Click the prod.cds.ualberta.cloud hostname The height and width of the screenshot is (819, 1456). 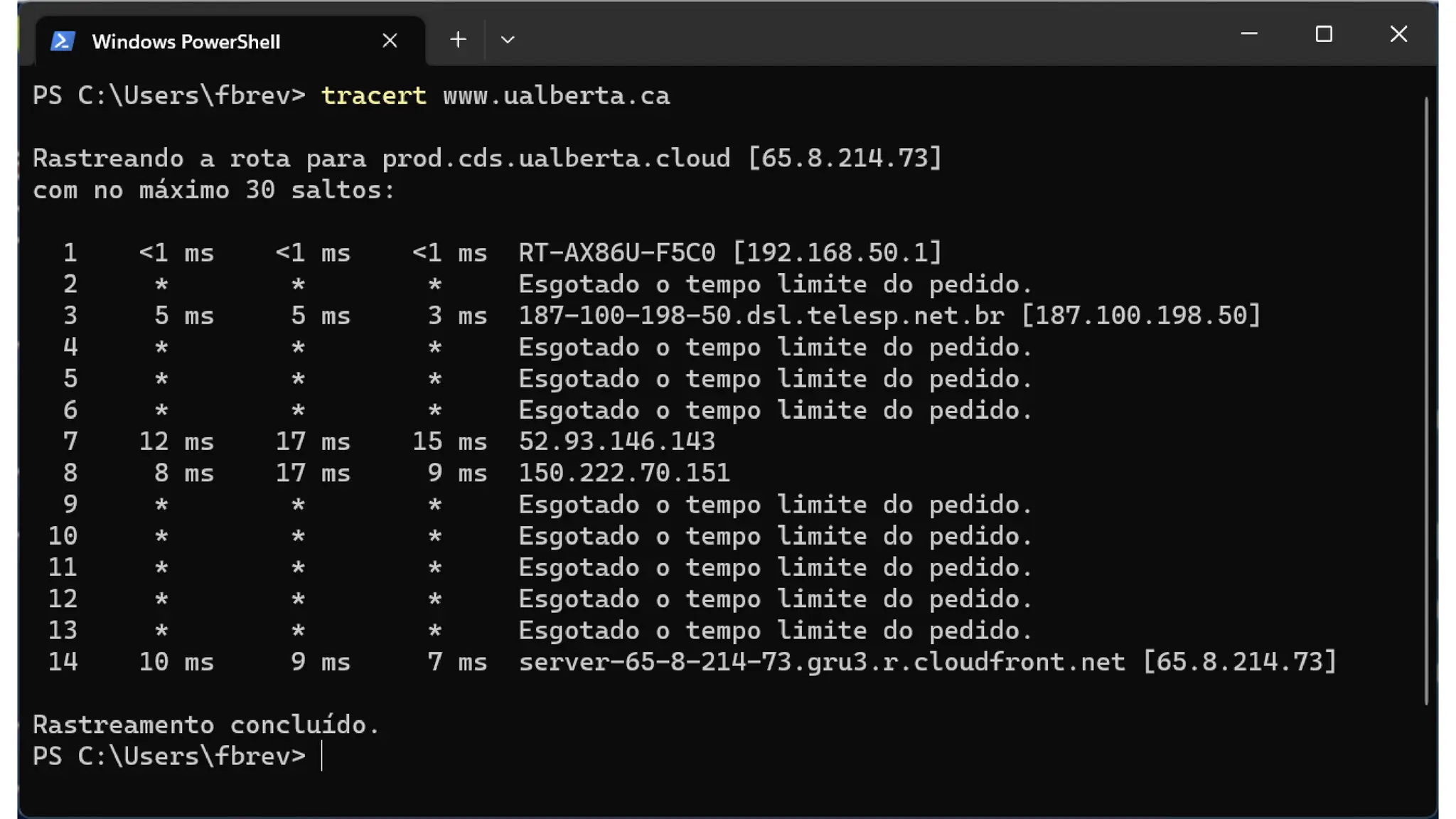556,159
